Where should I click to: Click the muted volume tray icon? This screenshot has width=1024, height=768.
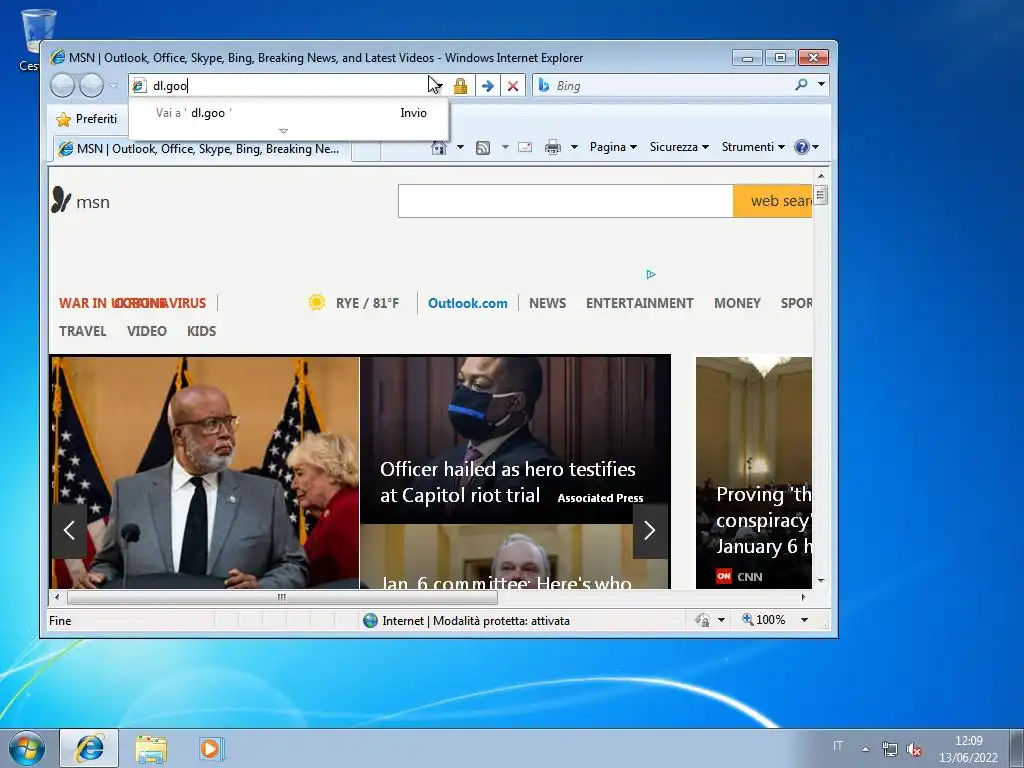(914, 750)
